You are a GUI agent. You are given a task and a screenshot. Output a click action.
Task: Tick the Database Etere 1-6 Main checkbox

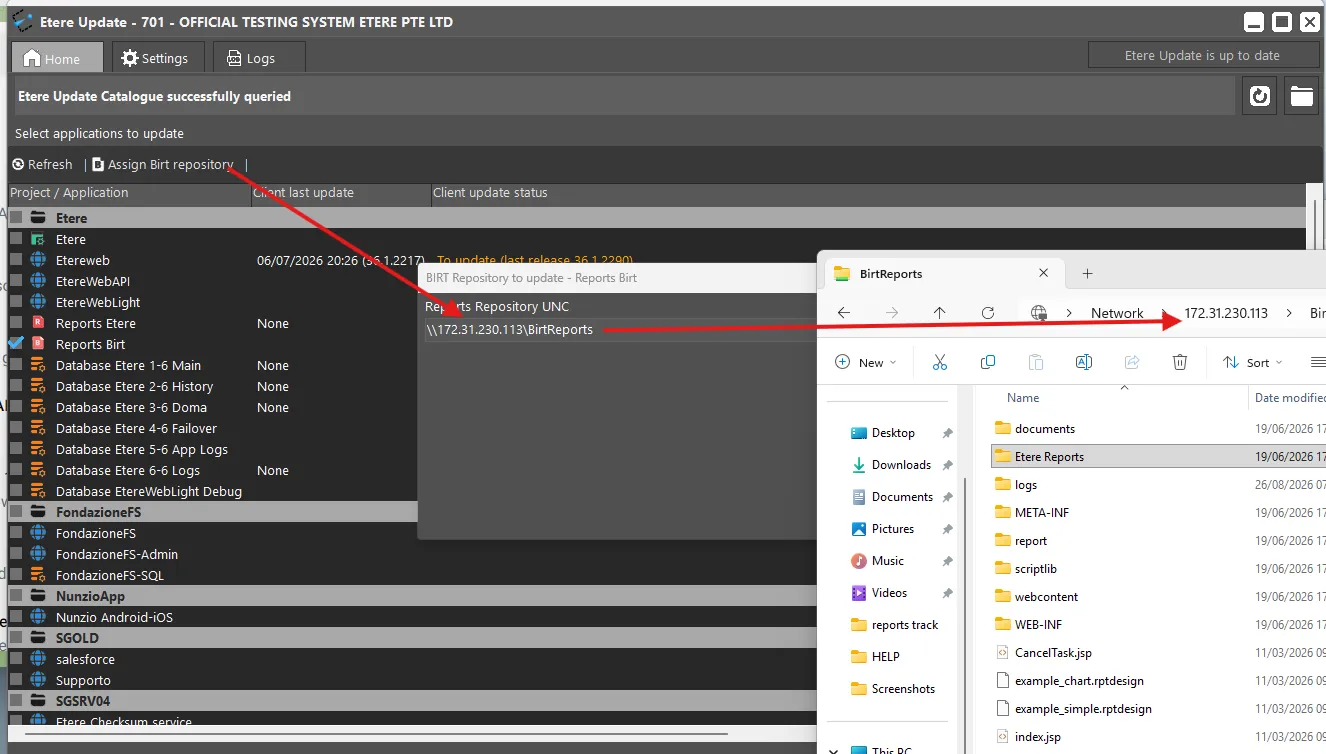pos(16,365)
